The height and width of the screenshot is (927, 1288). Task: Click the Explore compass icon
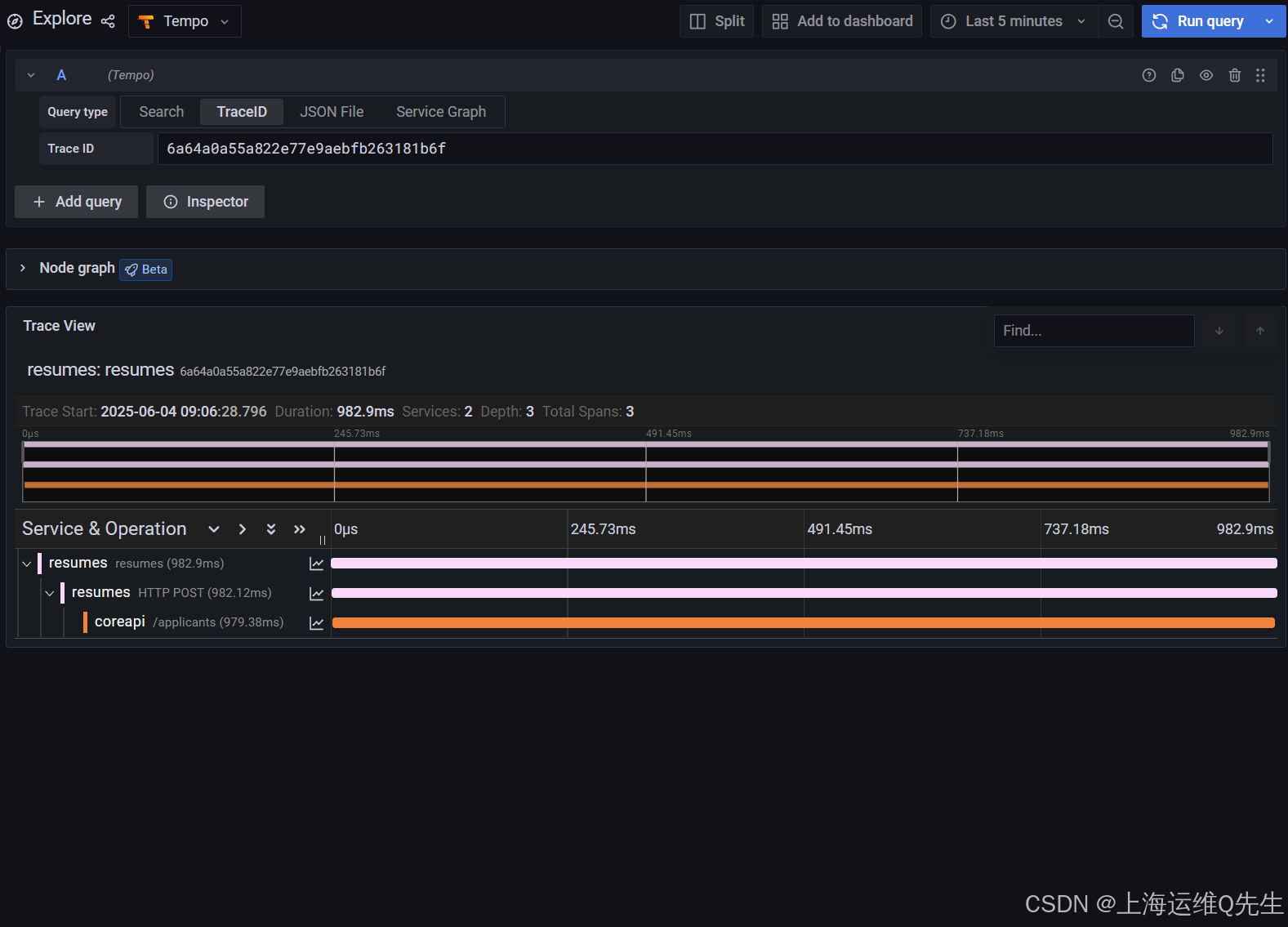pyautogui.click(x=15, y=21)
